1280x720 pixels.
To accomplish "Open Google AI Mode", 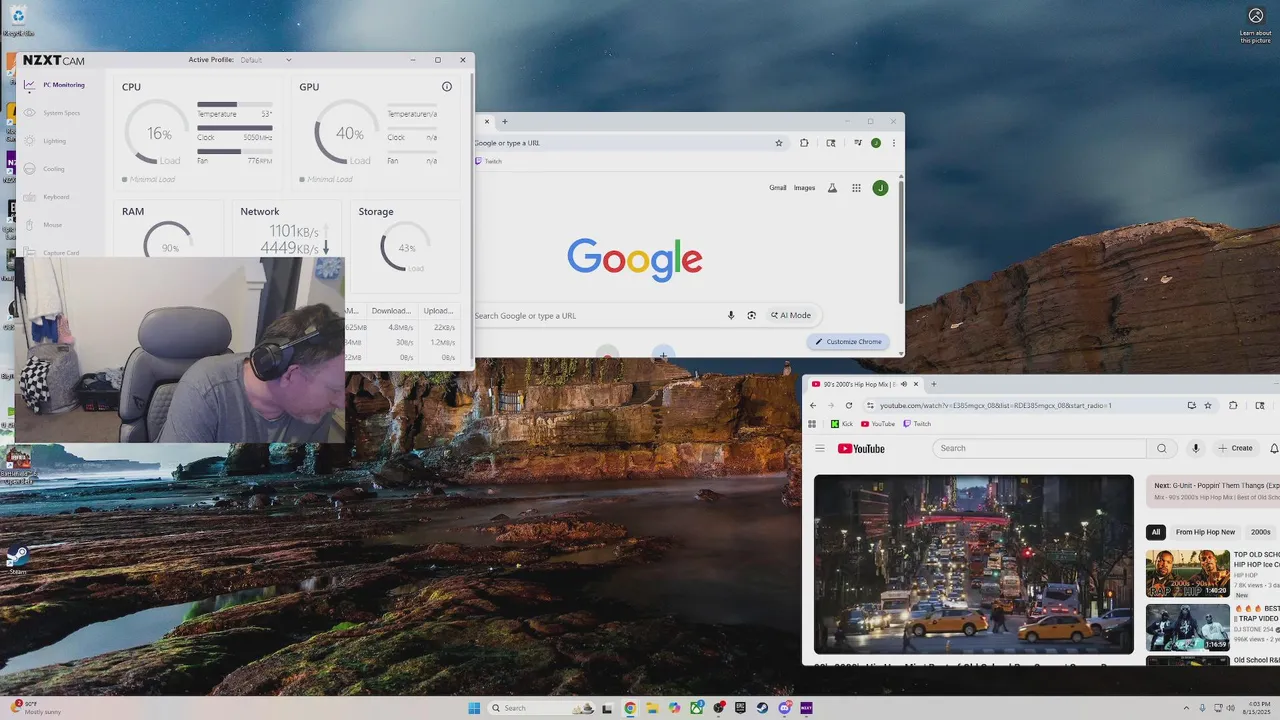I will point(791,315).
